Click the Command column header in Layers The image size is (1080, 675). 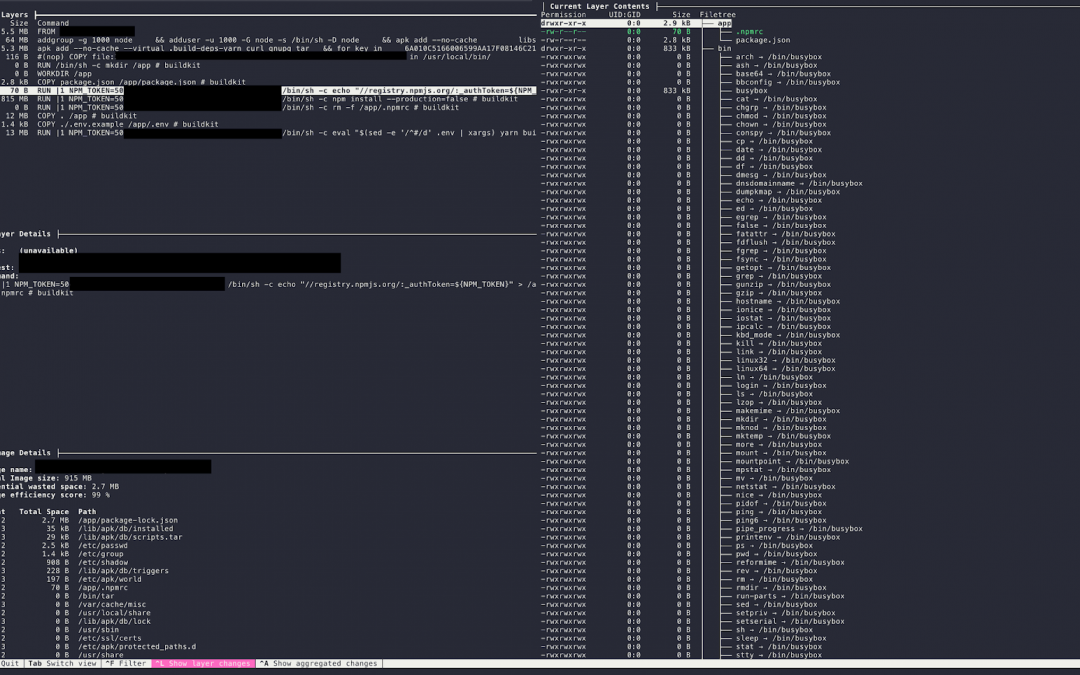[53, 23]
